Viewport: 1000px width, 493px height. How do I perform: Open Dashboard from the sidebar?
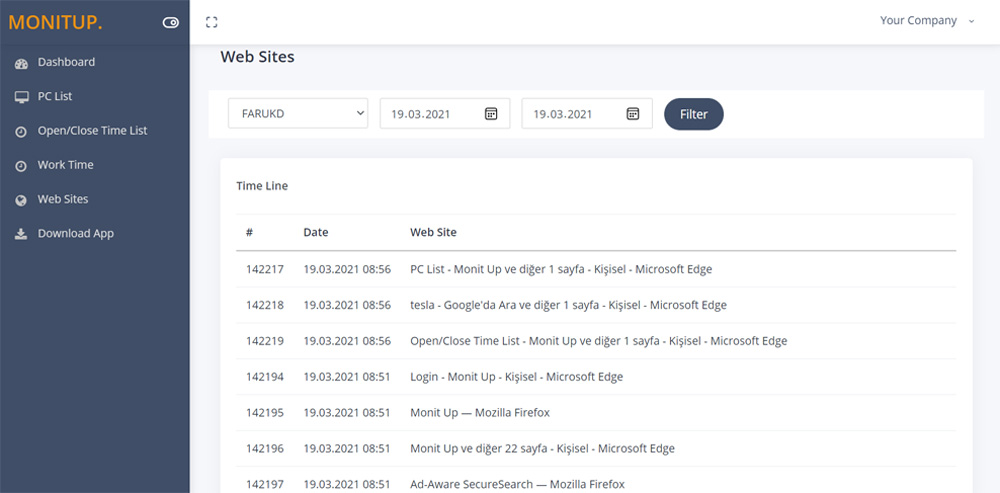[66, 62]
